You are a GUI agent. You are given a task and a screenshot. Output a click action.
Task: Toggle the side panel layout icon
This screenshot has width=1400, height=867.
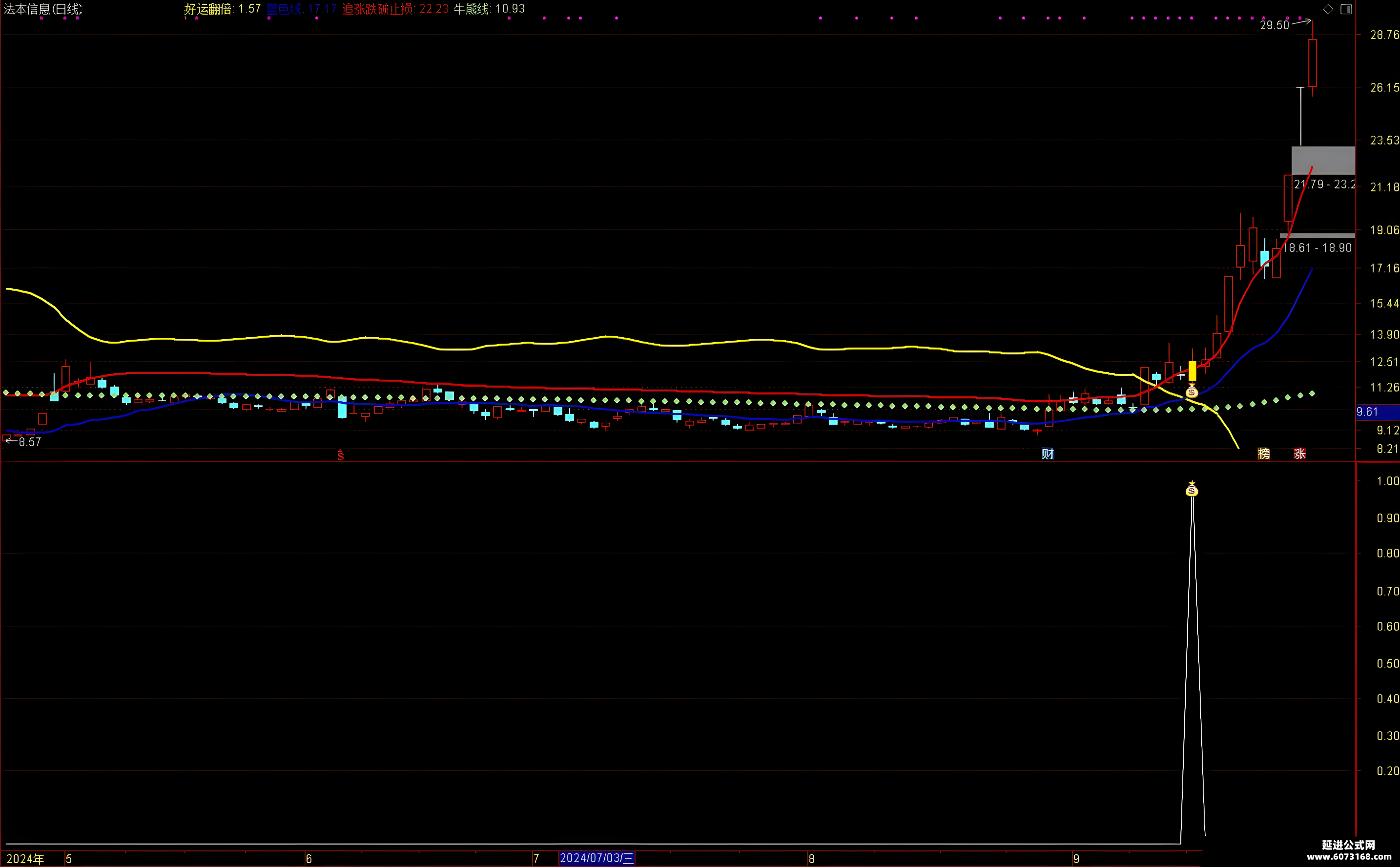coord(1346,9)
